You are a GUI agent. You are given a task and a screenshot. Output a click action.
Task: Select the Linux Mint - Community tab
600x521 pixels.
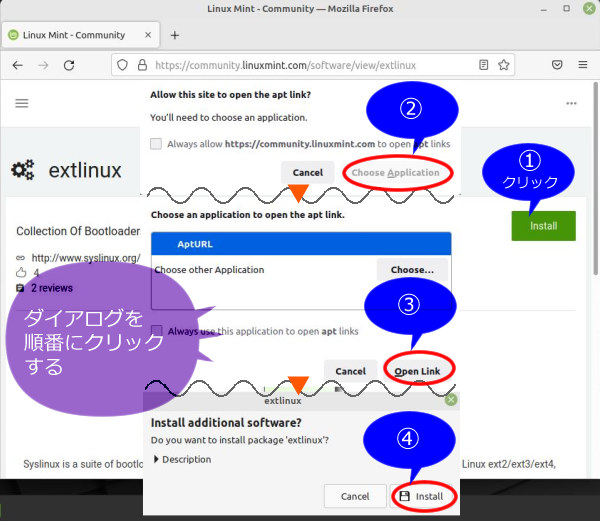click(80, 35)
